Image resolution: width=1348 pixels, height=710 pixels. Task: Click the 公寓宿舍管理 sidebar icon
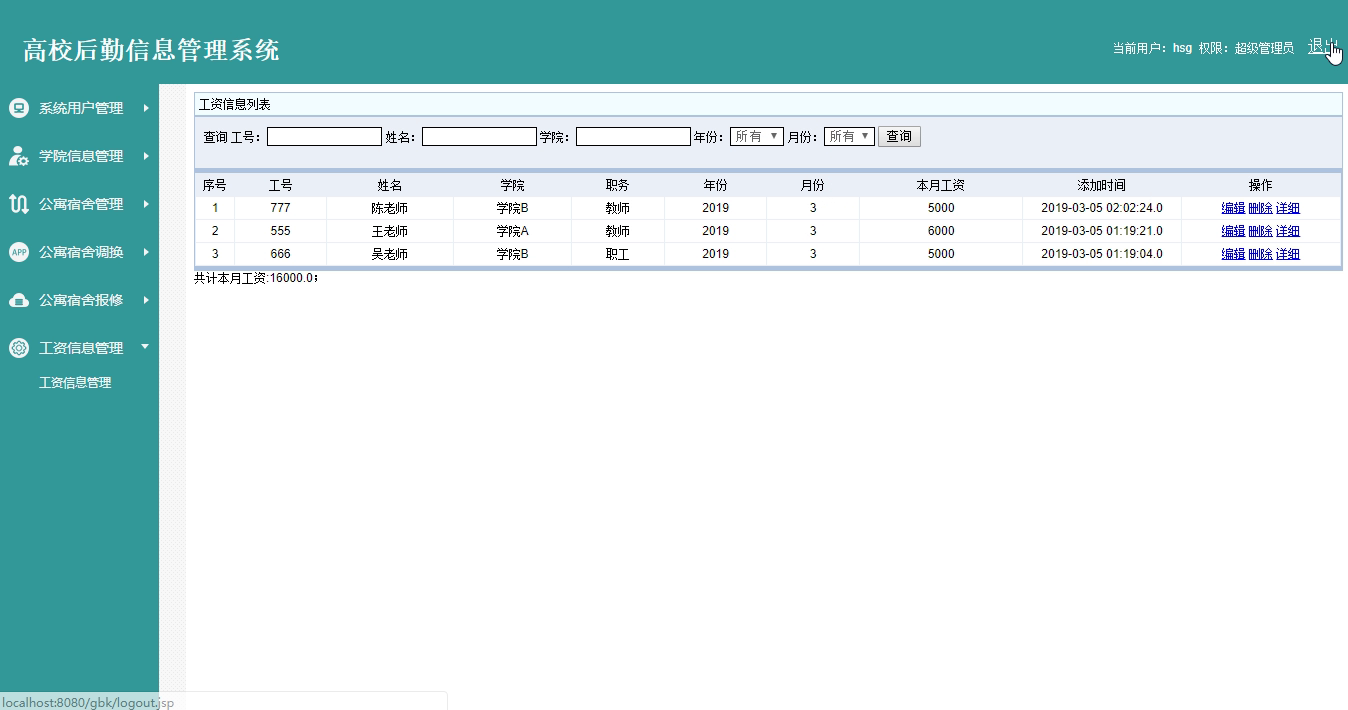point(18,204)
